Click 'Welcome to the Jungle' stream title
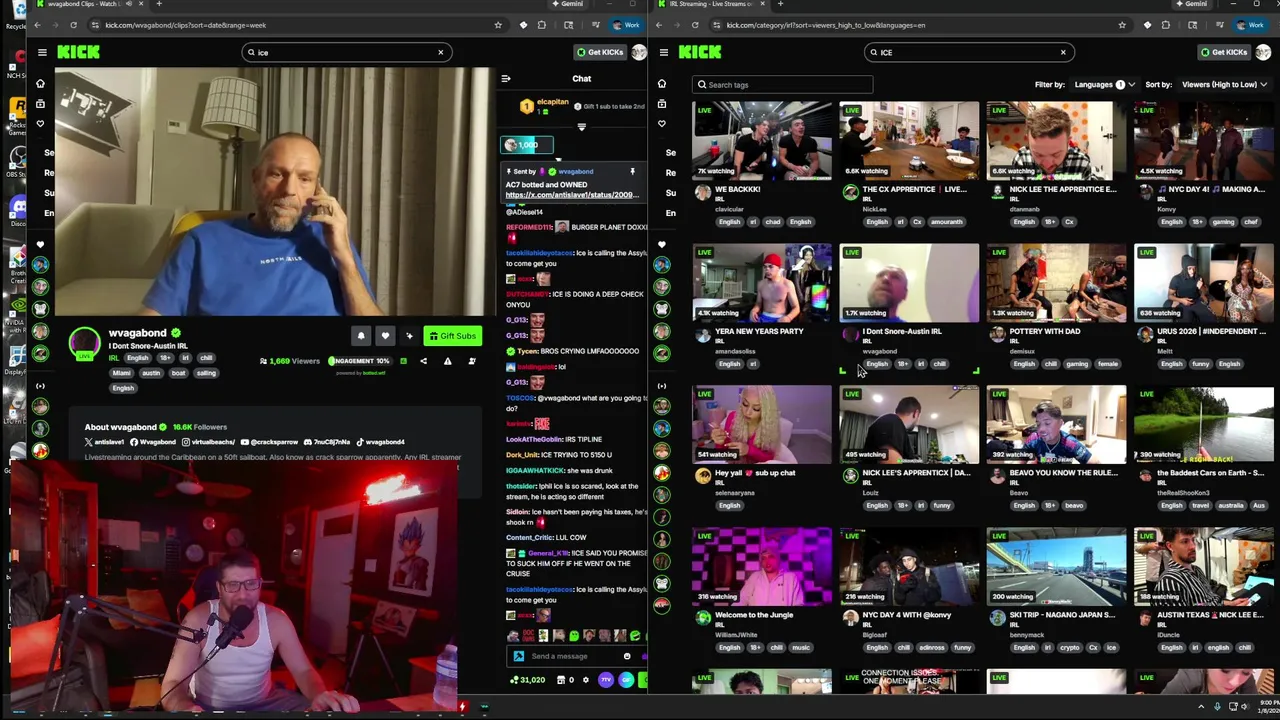This screenshot has width=1280, height=720. point(754,615)
